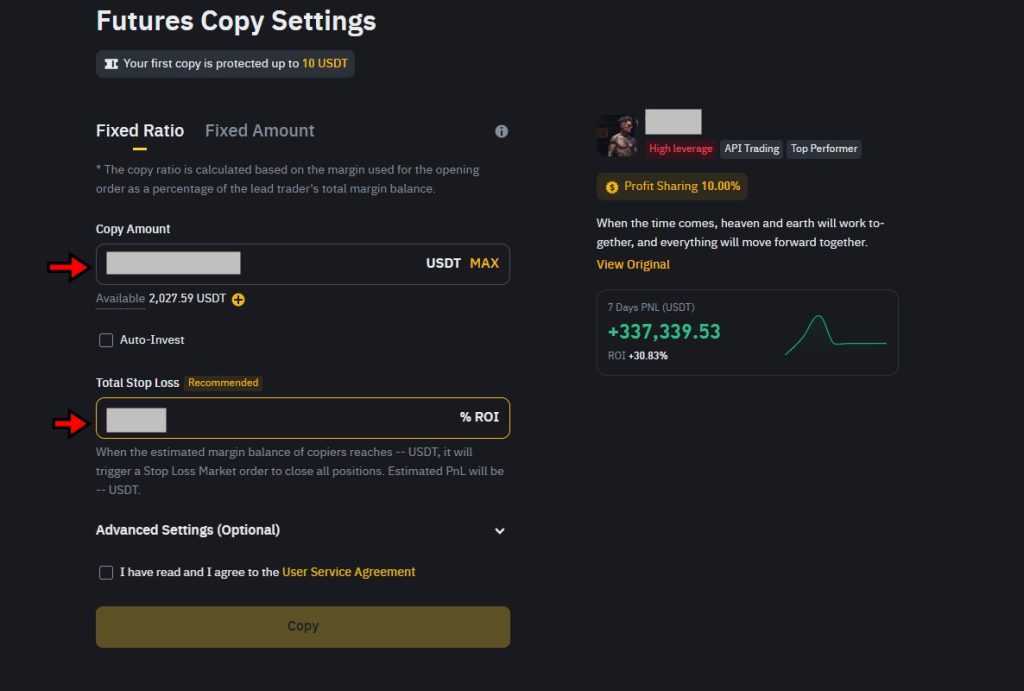
Task: Click the Top Performer badge
Action: tap(824, 149)
